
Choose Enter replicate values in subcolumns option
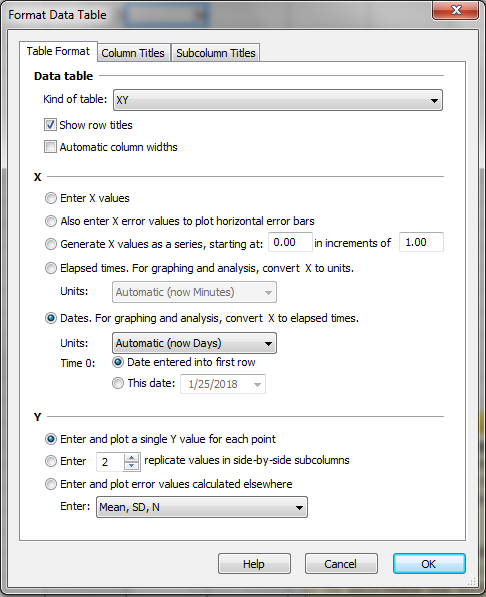(x=51, y=461)
